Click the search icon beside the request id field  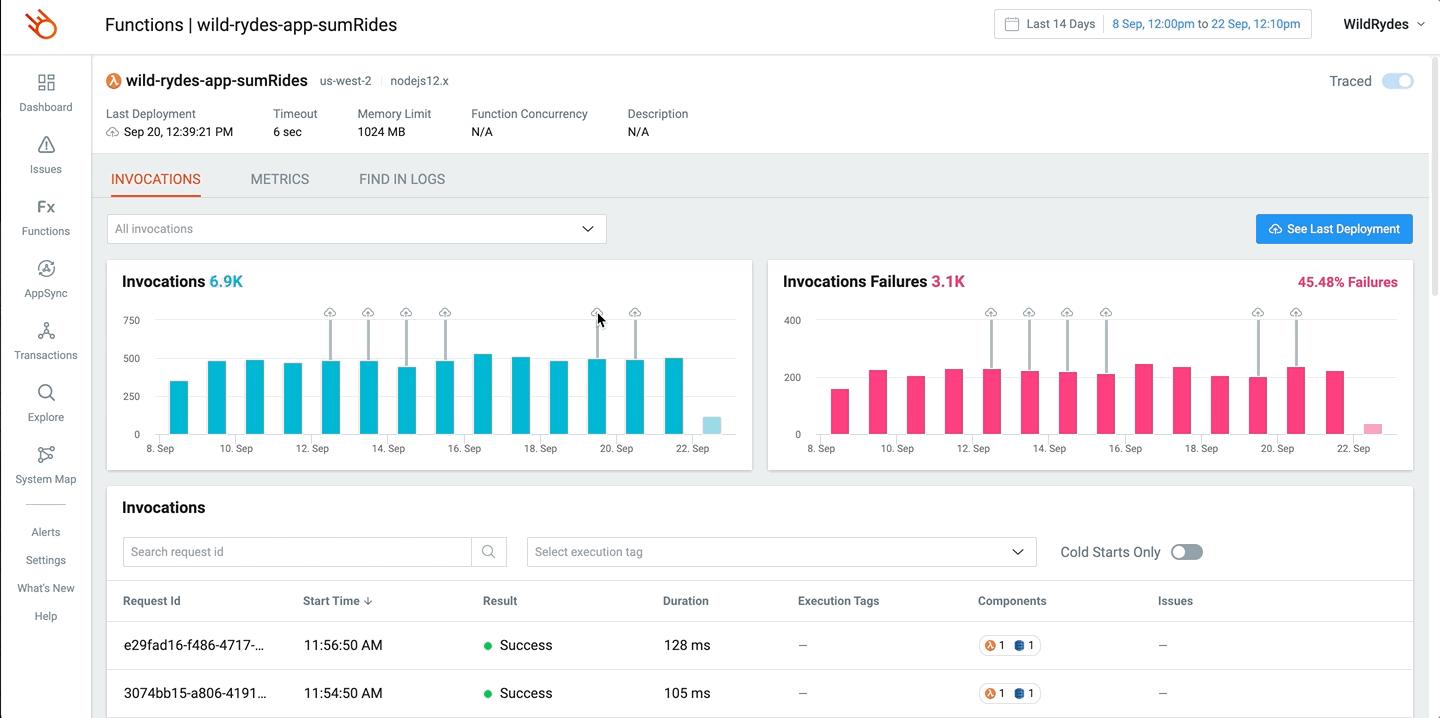[489, 552]
